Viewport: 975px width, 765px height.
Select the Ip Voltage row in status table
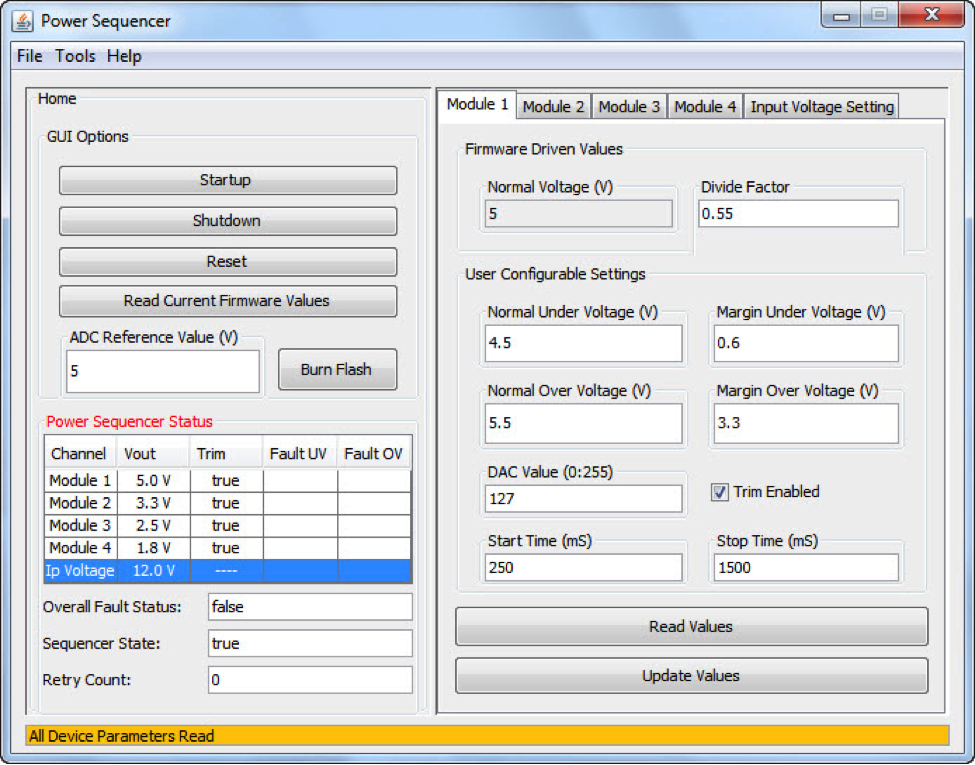pos(227,571)
